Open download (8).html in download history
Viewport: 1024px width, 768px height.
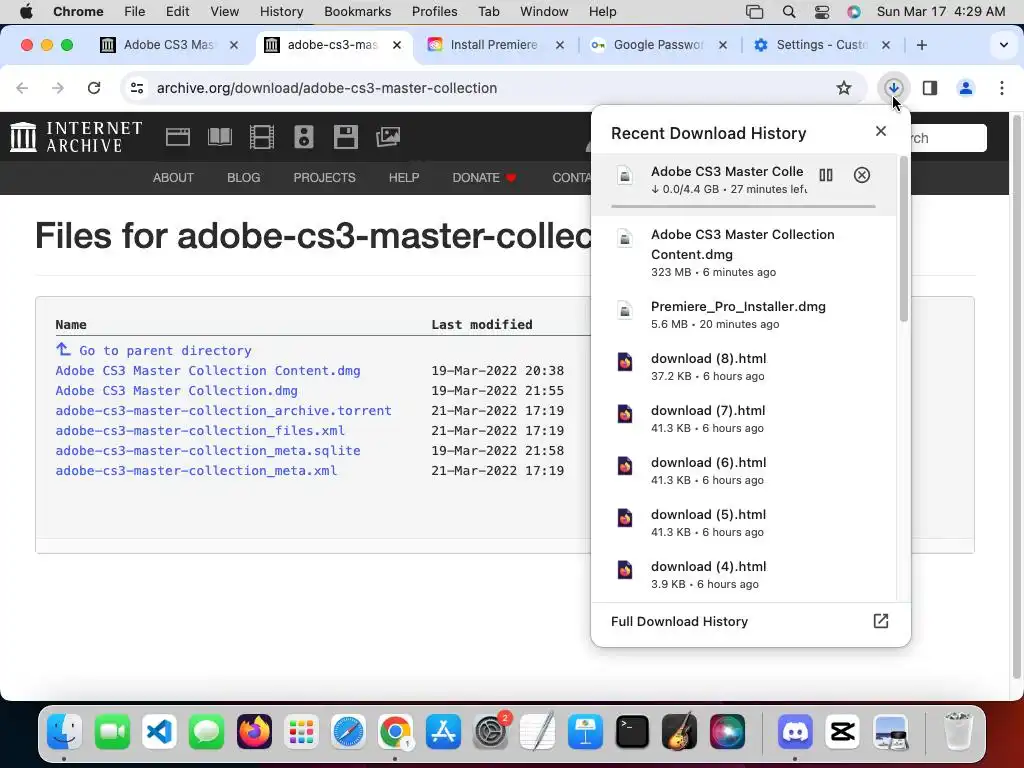743,366
